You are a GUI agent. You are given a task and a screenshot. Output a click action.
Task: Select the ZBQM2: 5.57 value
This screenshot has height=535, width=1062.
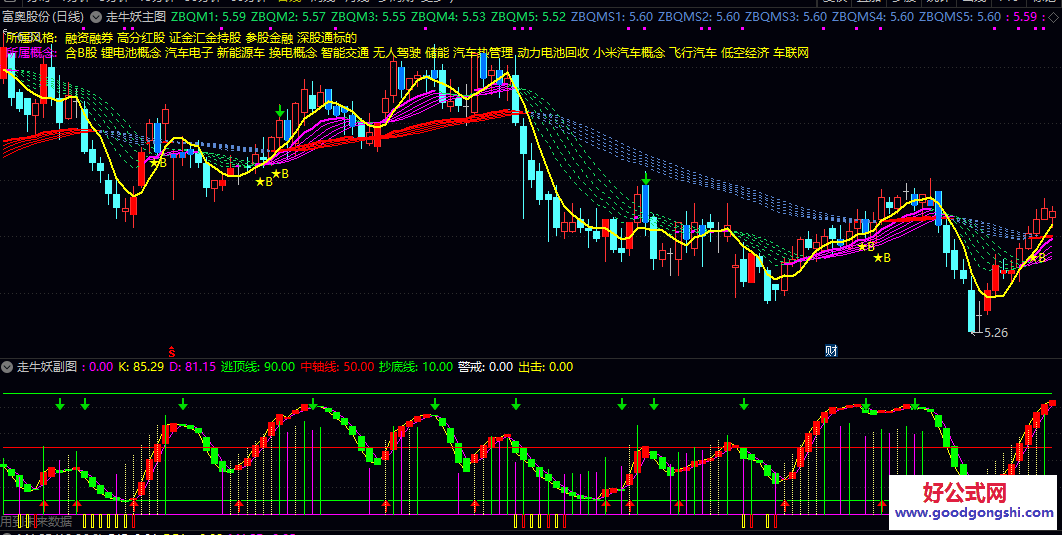tap(289, 16)
